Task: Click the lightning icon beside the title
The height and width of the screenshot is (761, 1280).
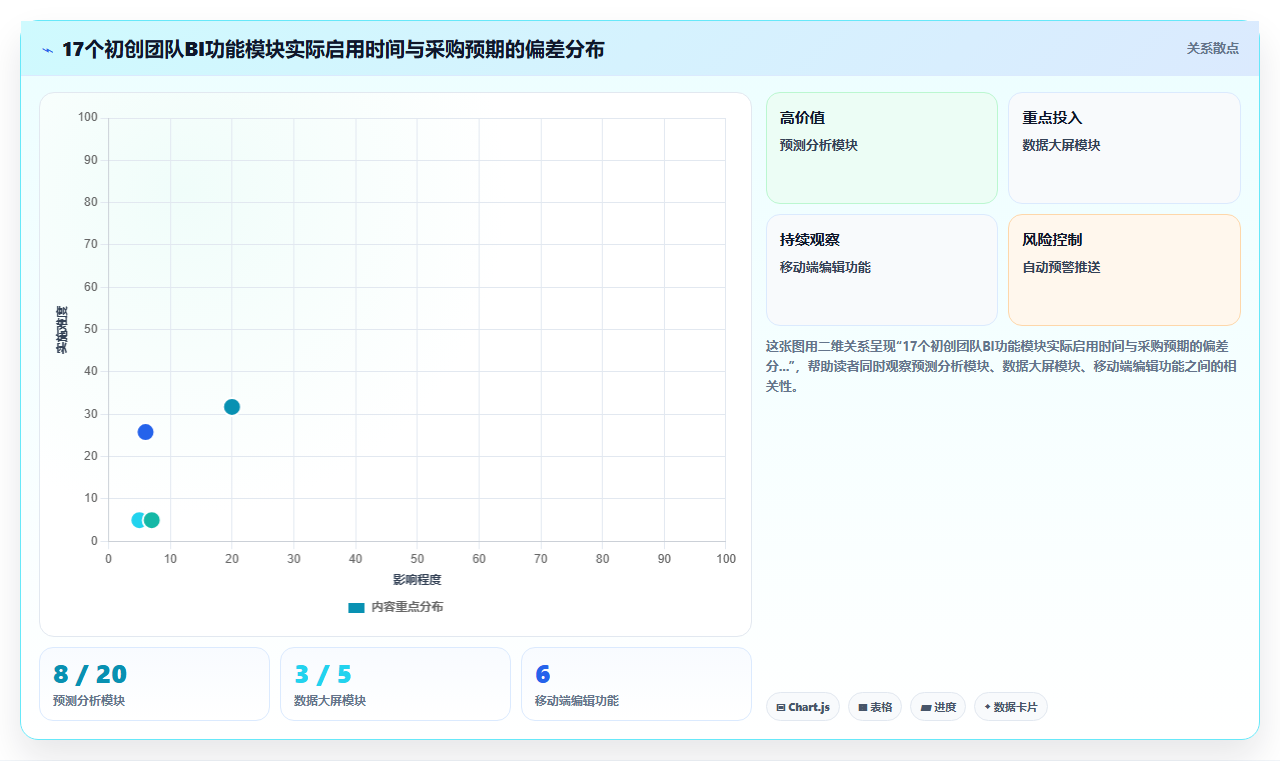Action: 47,49
